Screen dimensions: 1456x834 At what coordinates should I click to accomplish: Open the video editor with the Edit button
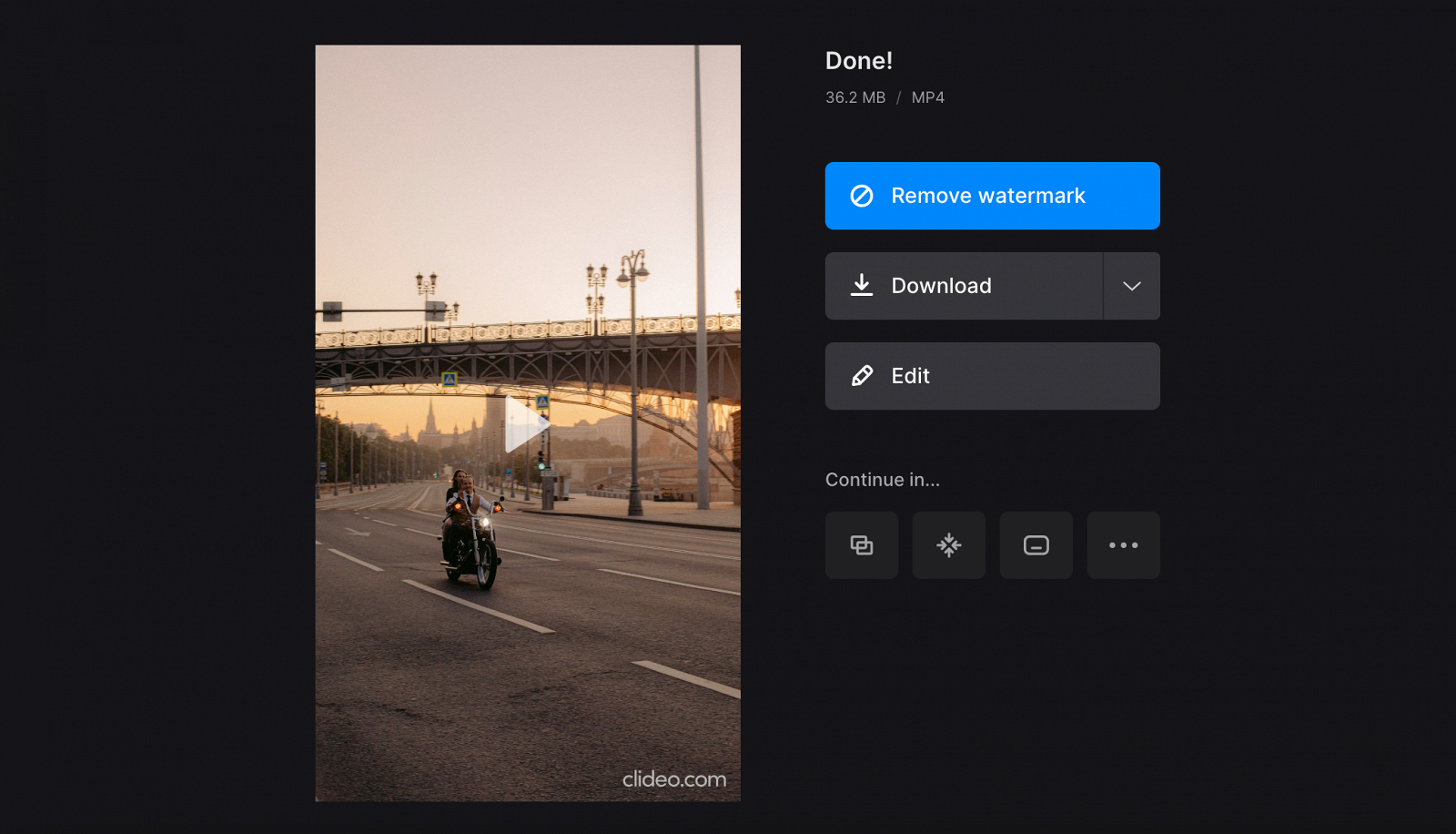point(992,376)
